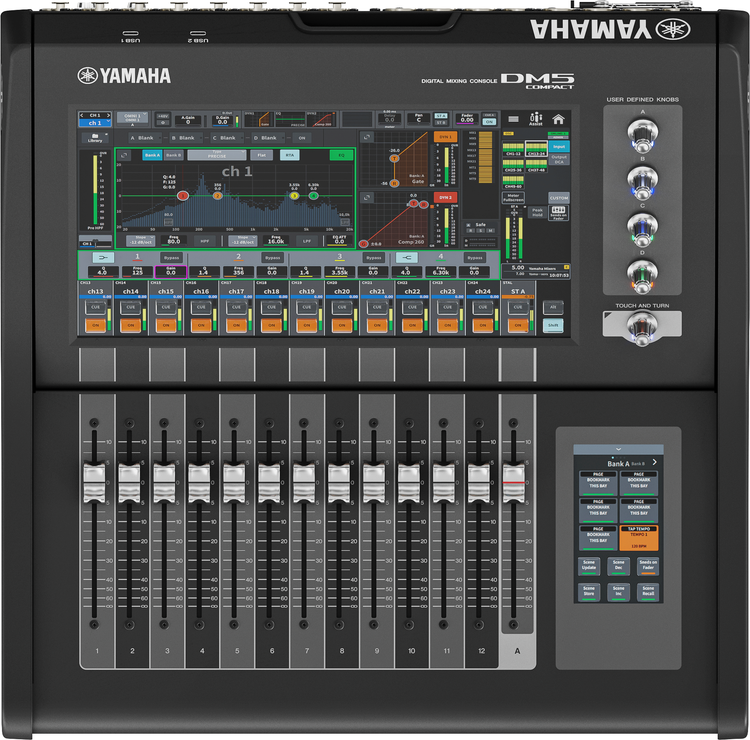Tap the Assist icon

(536, 119)
